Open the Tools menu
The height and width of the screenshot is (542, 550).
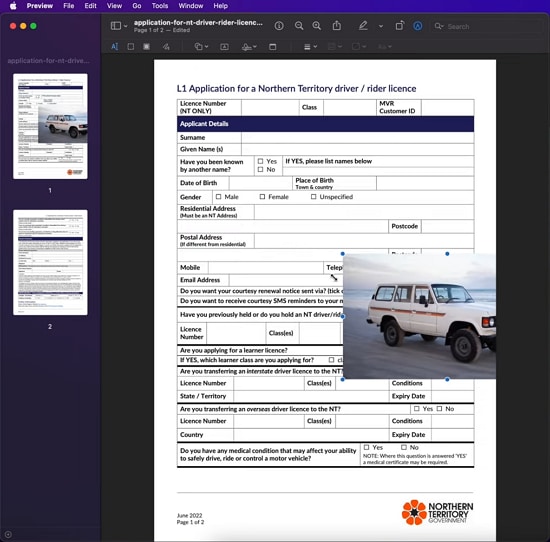click(x=160, y=6)
